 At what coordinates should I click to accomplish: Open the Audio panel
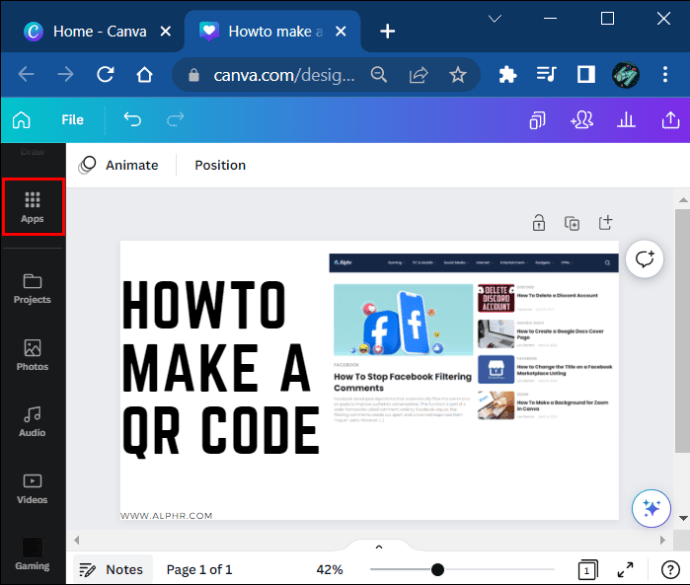coord(32,421)
